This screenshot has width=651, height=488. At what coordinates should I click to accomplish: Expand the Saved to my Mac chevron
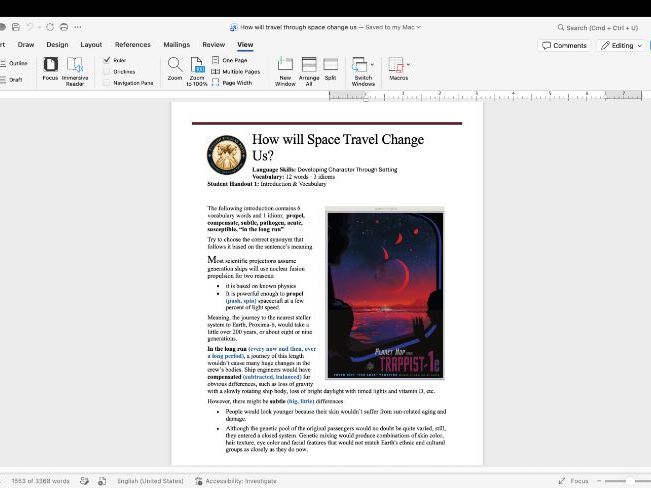point(418,27)
